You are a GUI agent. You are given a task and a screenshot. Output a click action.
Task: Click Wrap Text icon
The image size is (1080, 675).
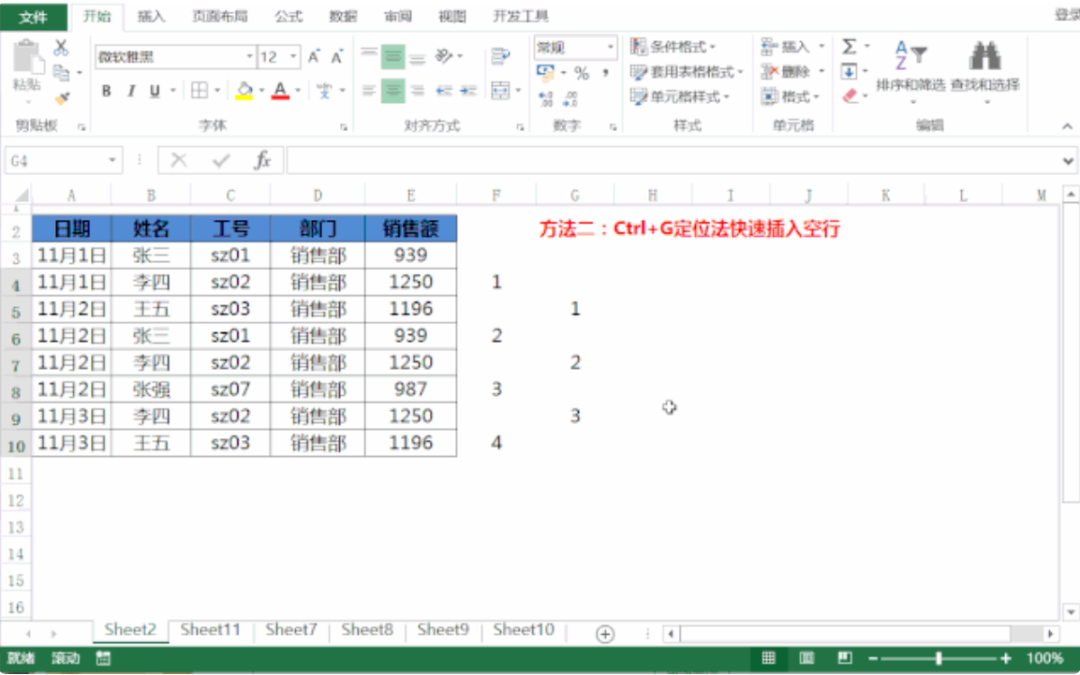click(501, 56)
